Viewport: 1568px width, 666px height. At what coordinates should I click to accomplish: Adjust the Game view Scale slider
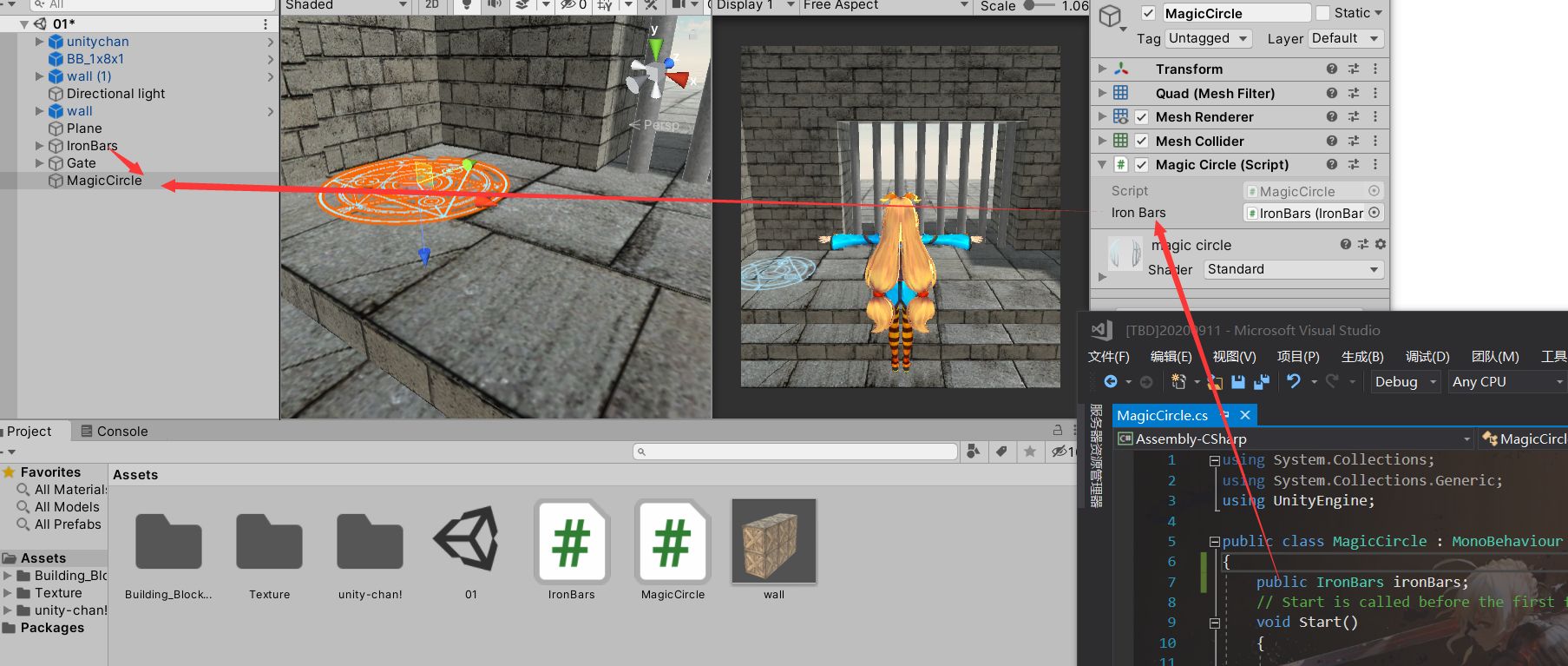tap(1040, 5)
